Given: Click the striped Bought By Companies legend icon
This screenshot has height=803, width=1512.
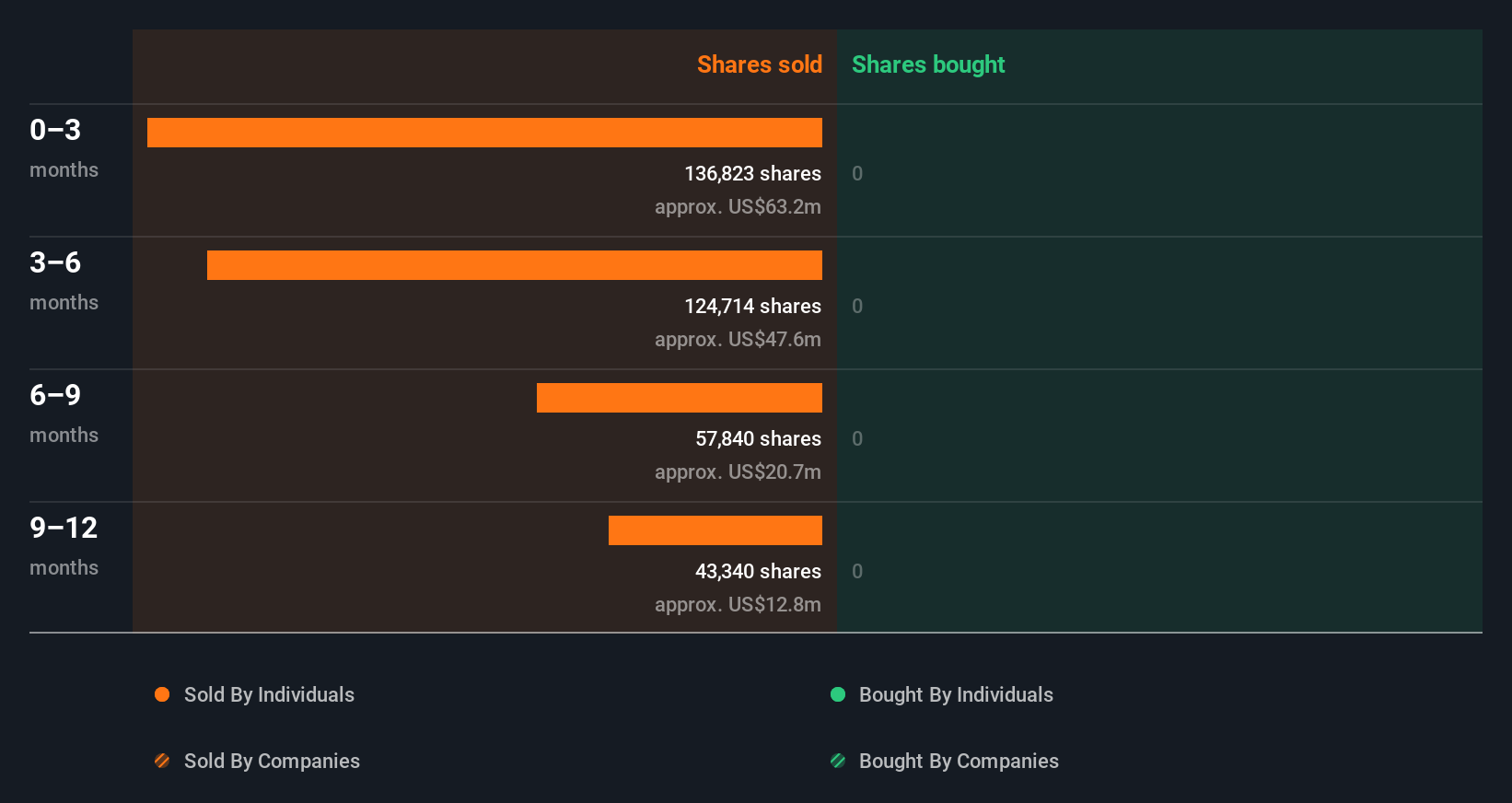Looking at the screenshot, I should 838,761.
